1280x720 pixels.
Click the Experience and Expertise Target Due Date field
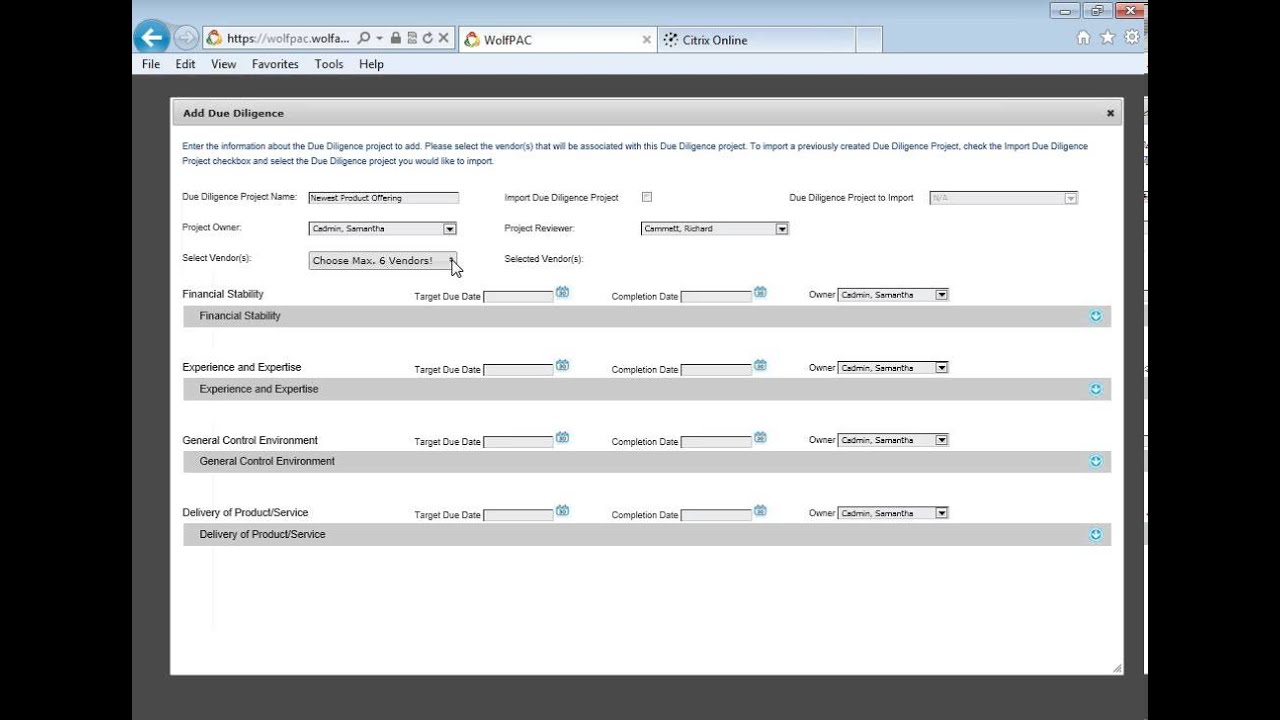[x=518, y=370]
